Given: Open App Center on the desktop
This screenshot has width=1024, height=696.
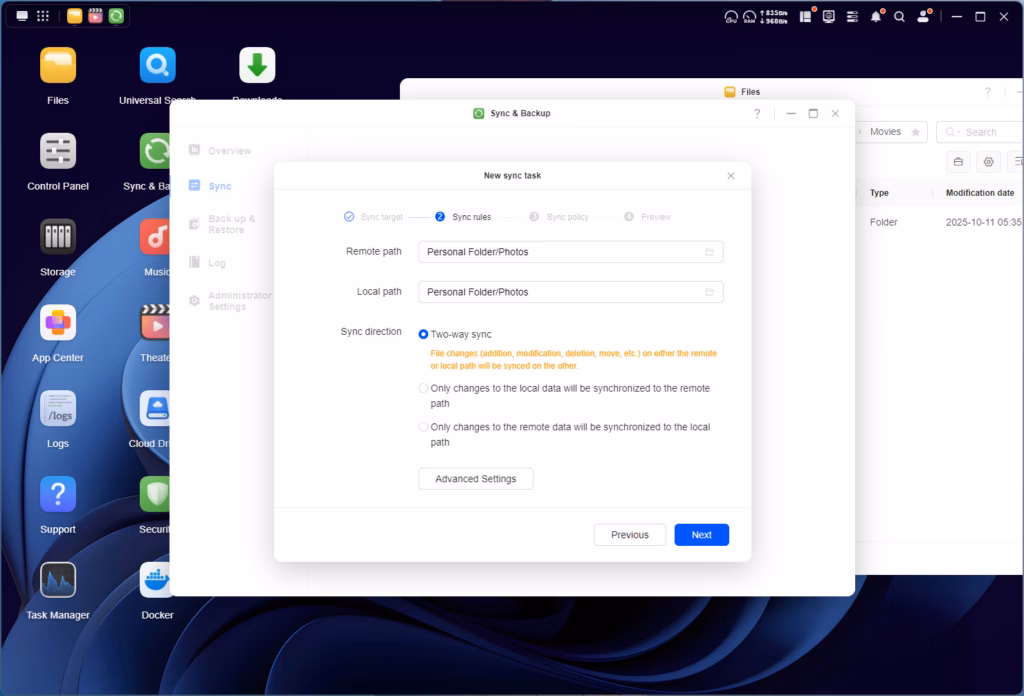Looking at the screenshot, I should (x=58, y=324).
